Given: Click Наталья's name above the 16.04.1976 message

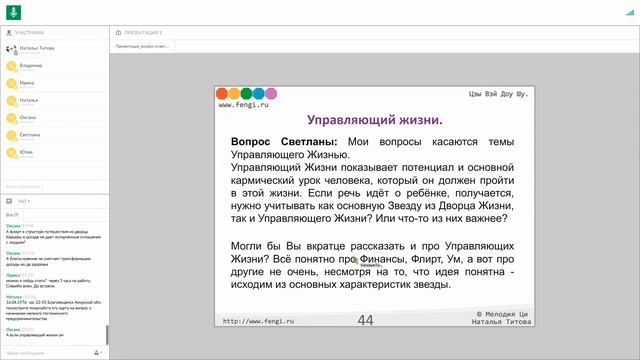Looking at the screenshot, I should 14,297.
